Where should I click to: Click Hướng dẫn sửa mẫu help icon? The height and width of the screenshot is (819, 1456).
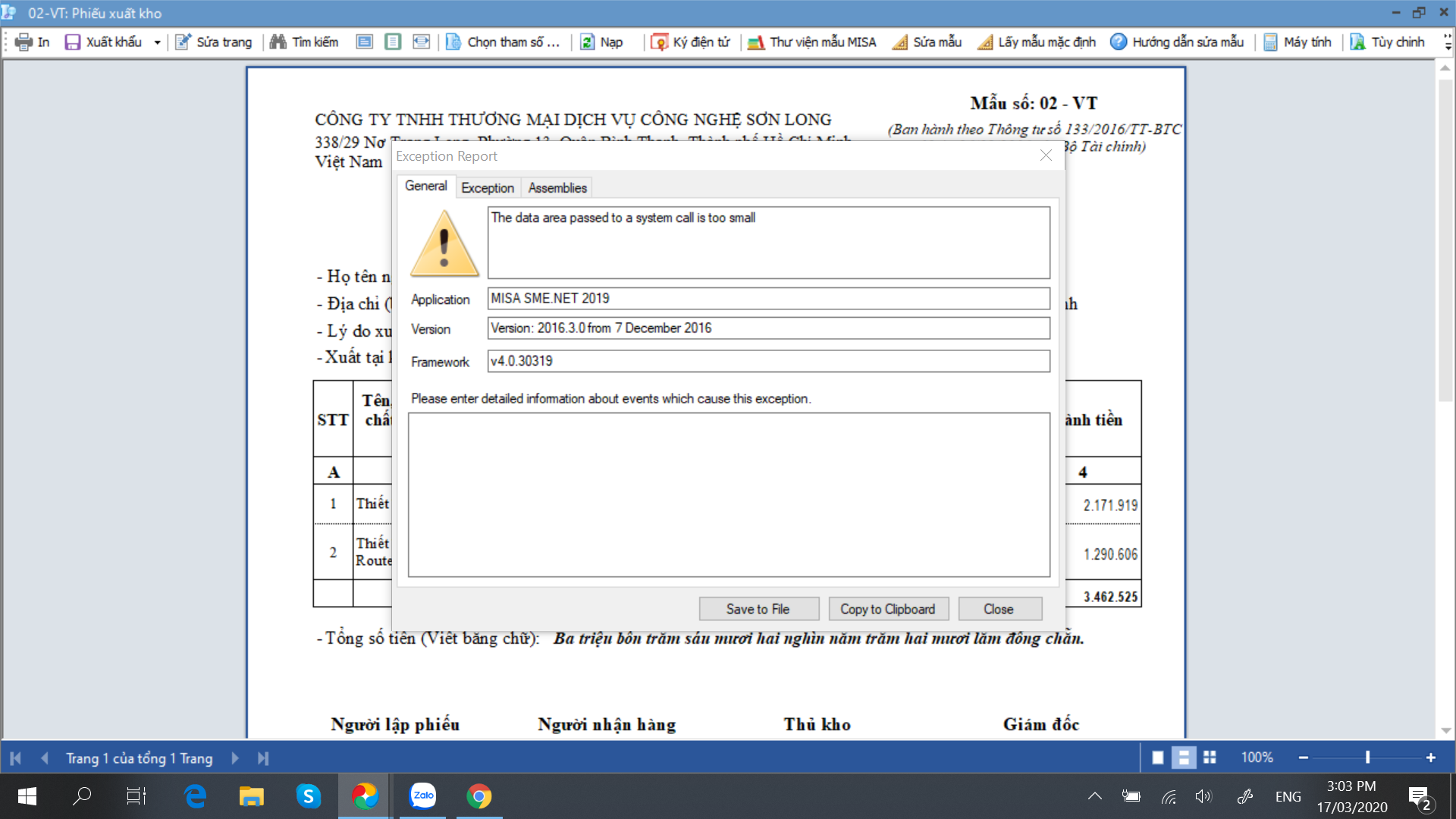1119,42
